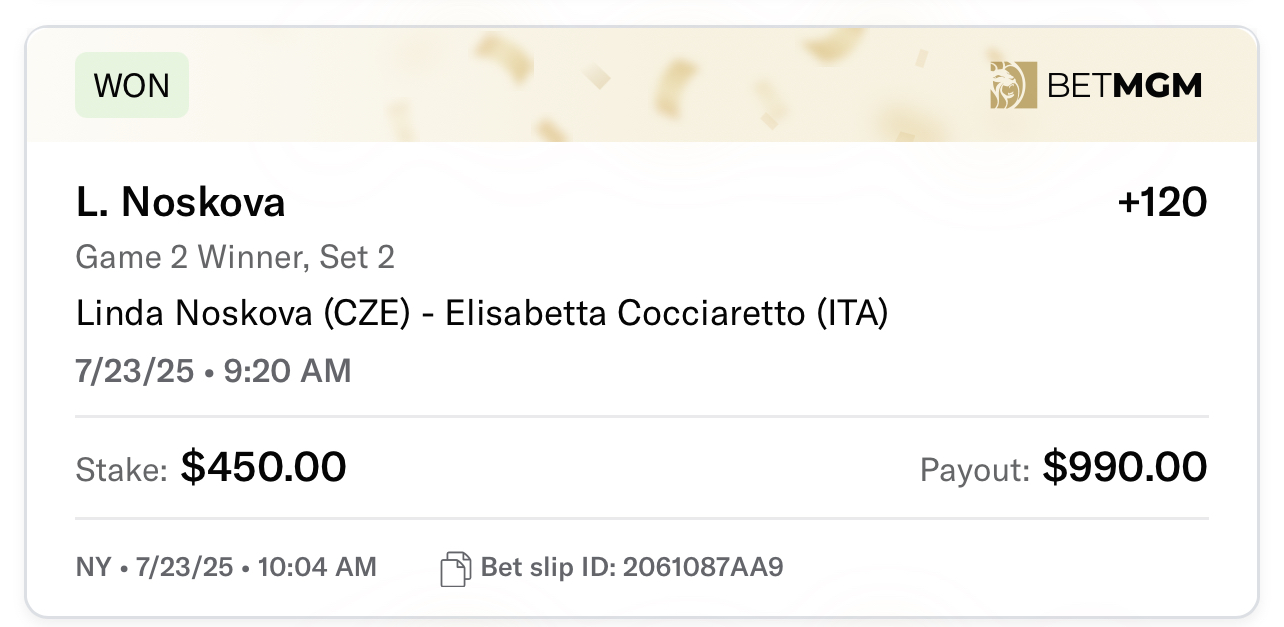Click the Payout label
Image resolution: width=1284 pixels, height=627 pixels.
click(x=975, y=469)
